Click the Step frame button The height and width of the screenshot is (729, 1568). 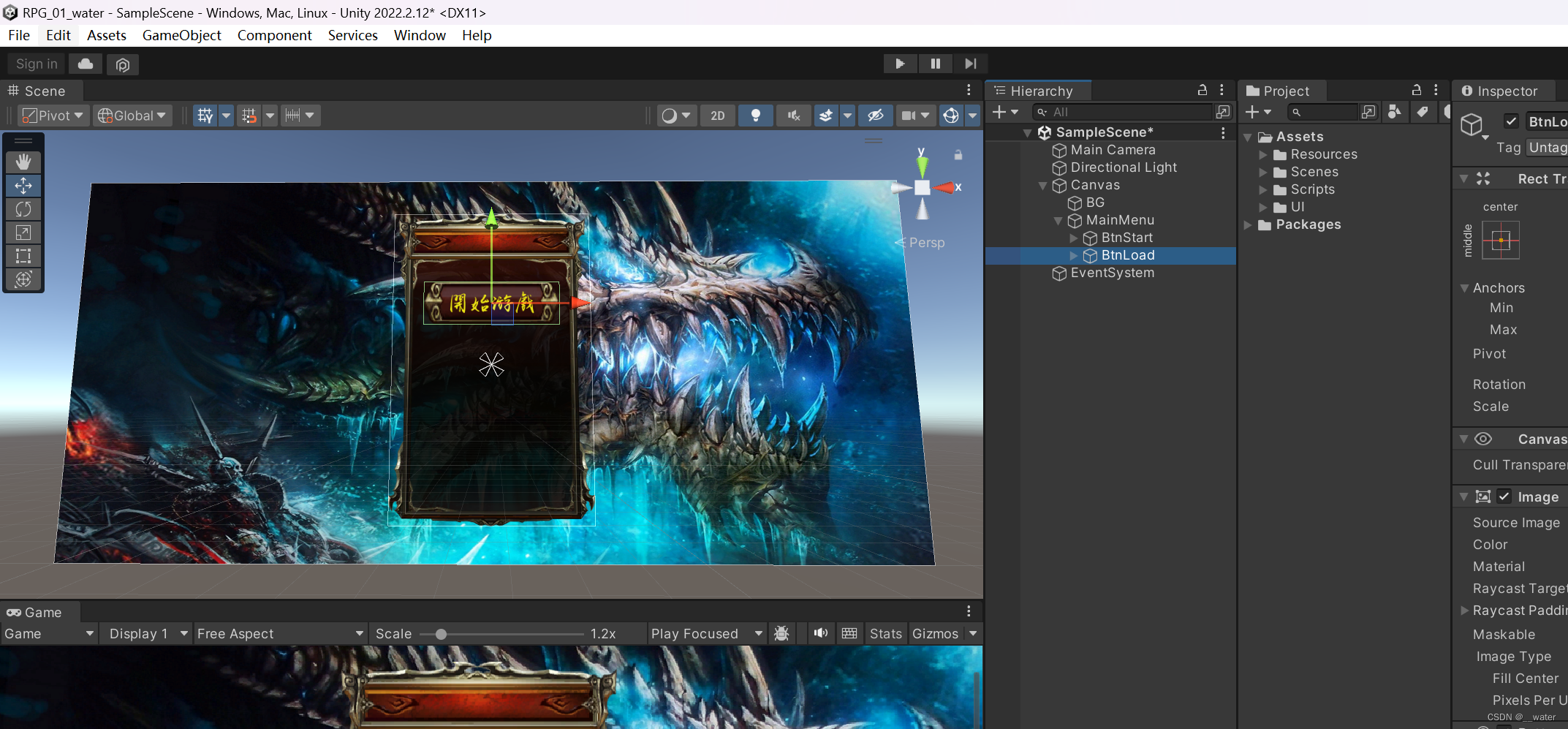[970, 64]
